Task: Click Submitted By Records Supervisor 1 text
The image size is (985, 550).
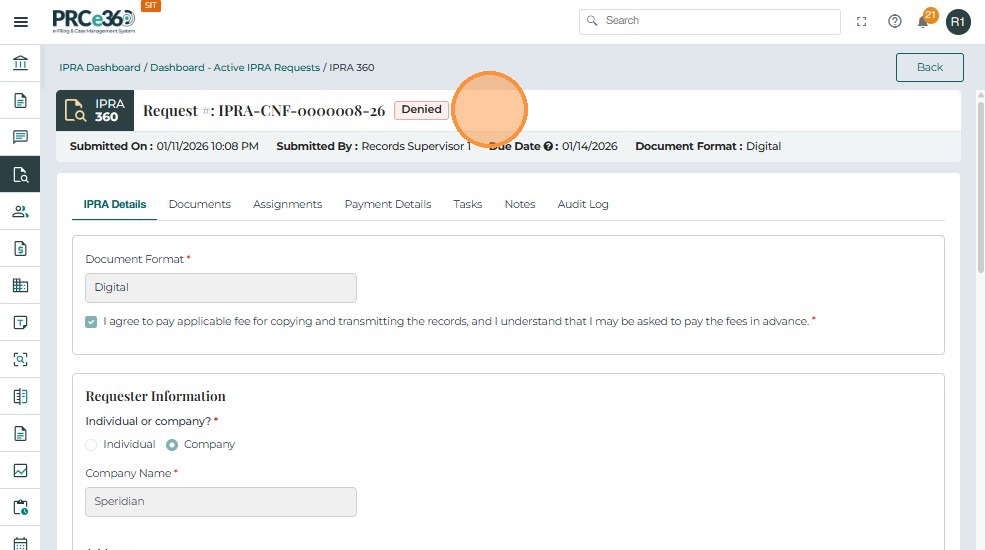Action: point(374,146)
